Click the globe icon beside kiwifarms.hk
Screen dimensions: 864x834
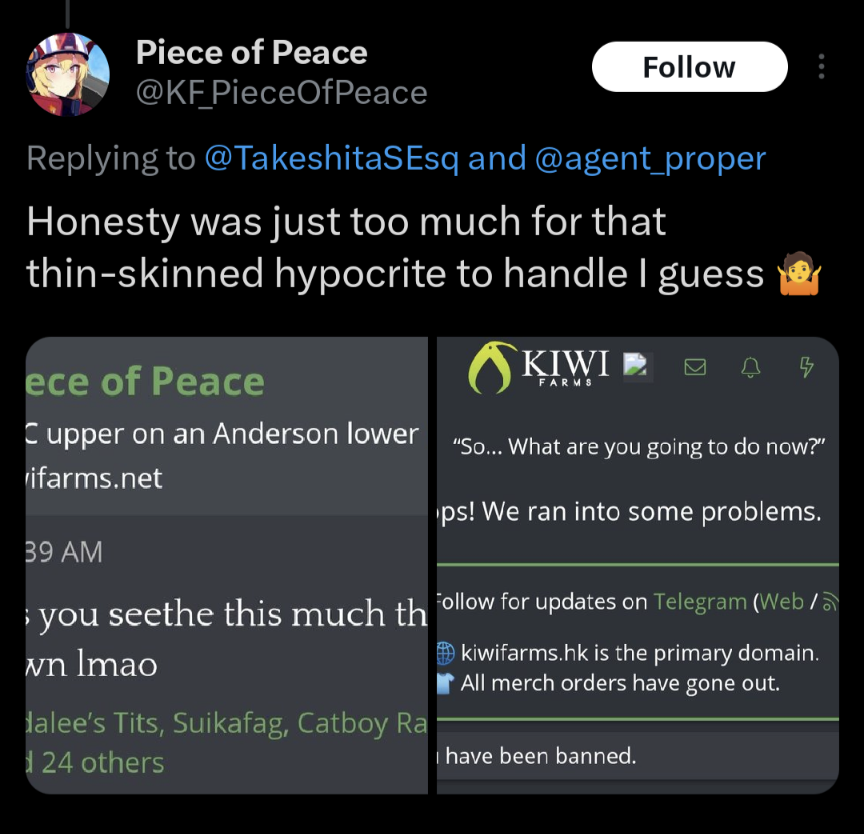[446, 654]
